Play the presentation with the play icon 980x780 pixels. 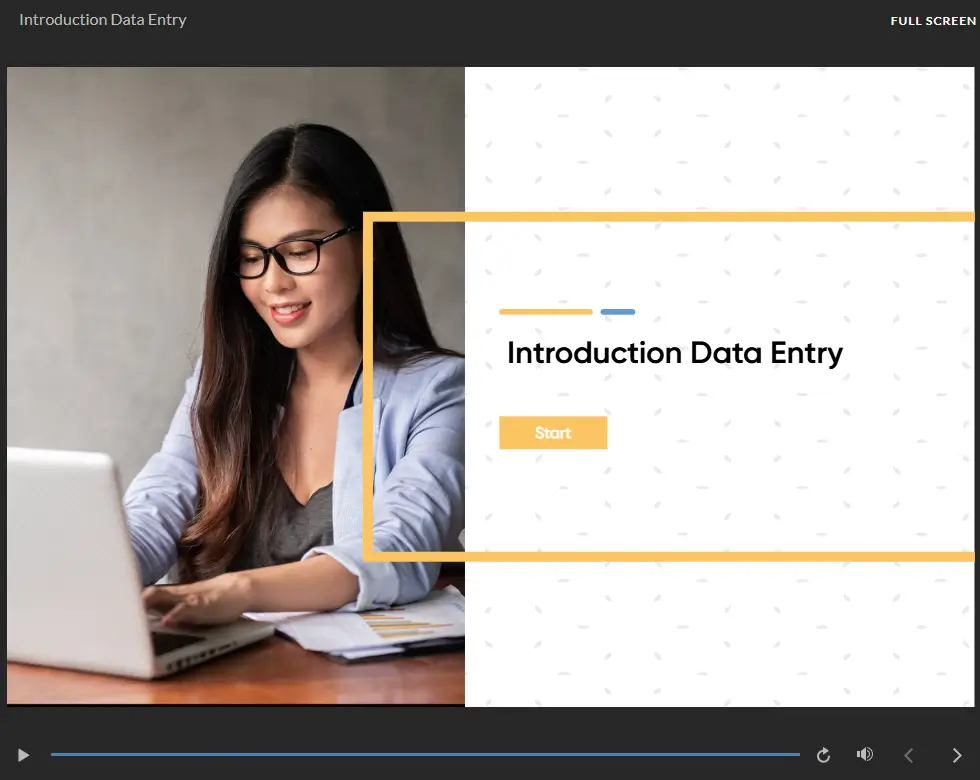[x=23, y=755]
